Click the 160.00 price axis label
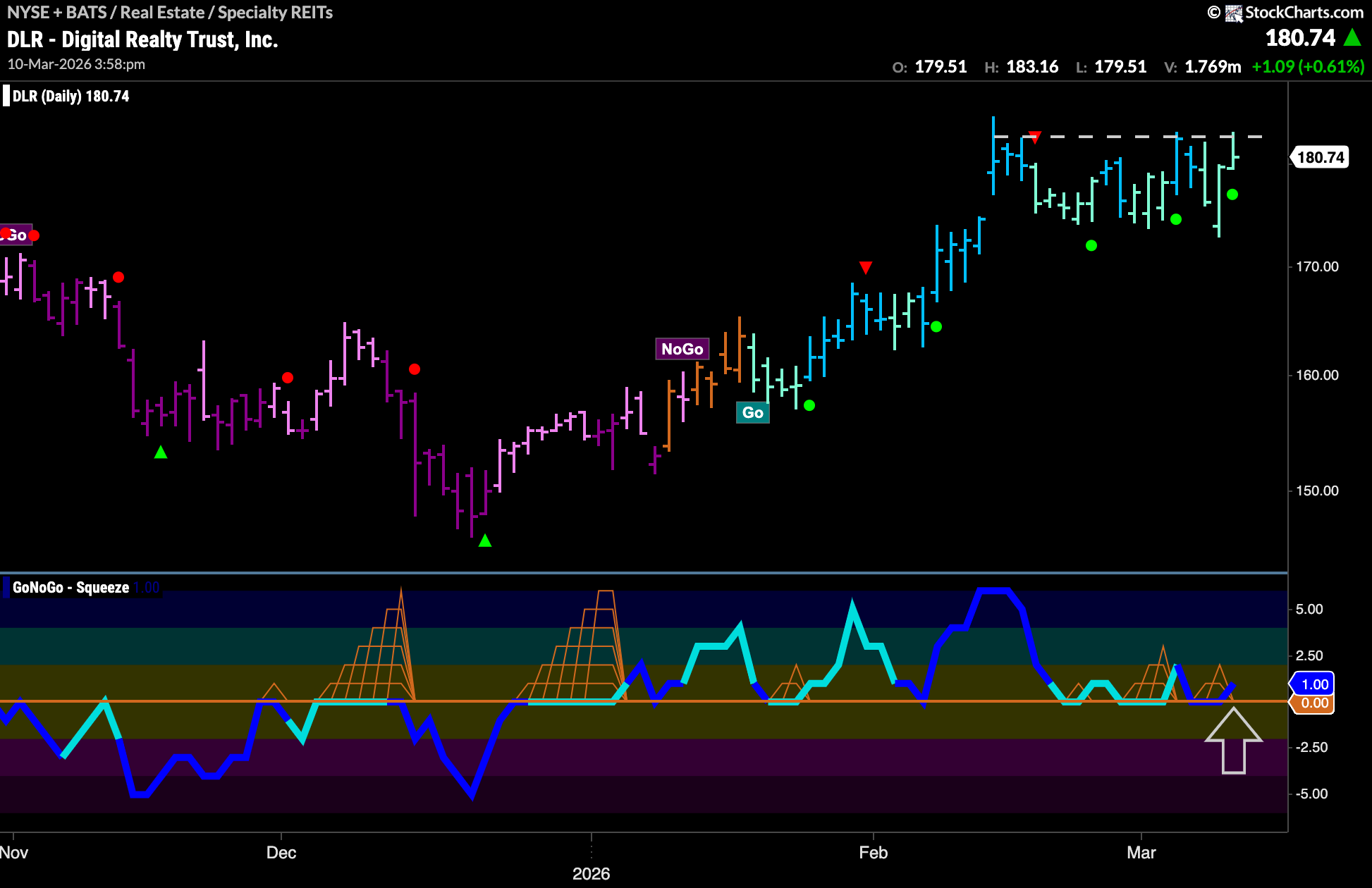Screen dimensions: 1372x888 point(1317,375)
